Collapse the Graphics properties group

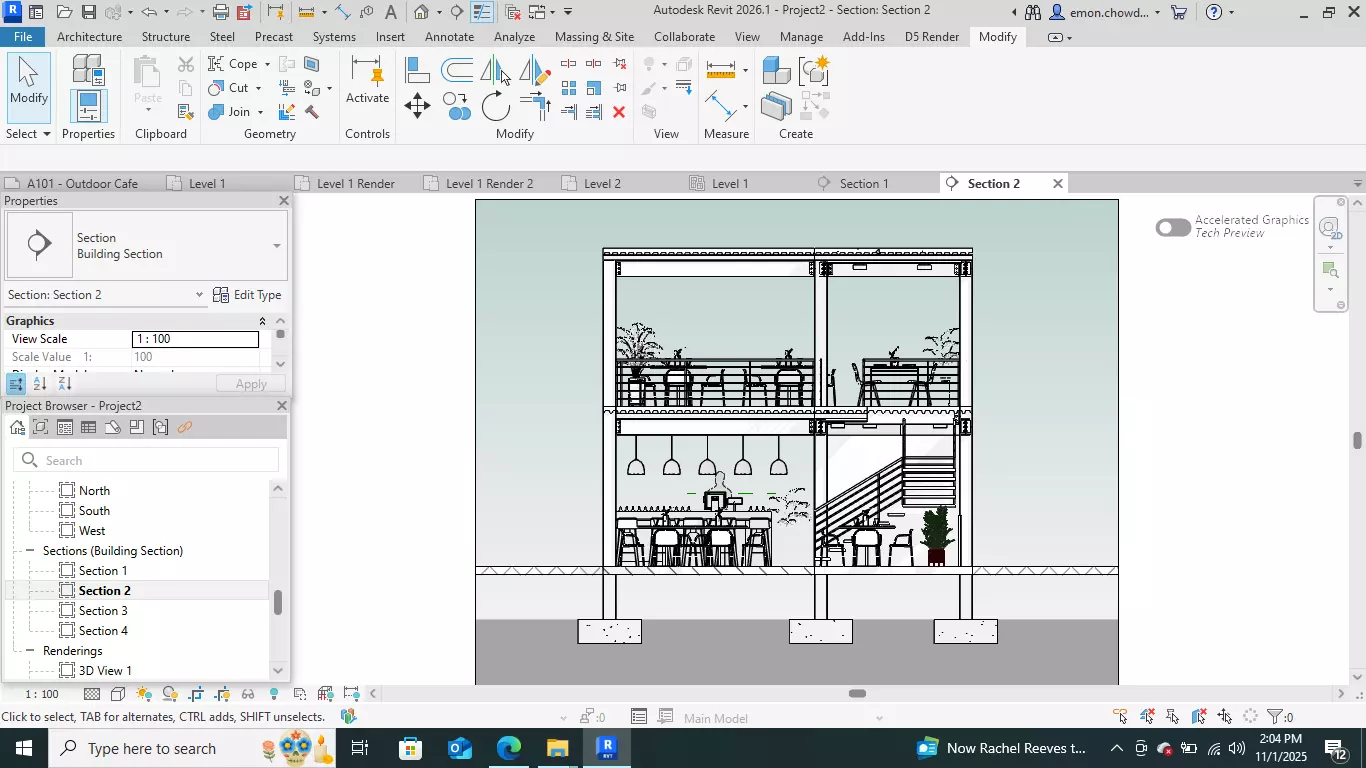tap(263, 321)
